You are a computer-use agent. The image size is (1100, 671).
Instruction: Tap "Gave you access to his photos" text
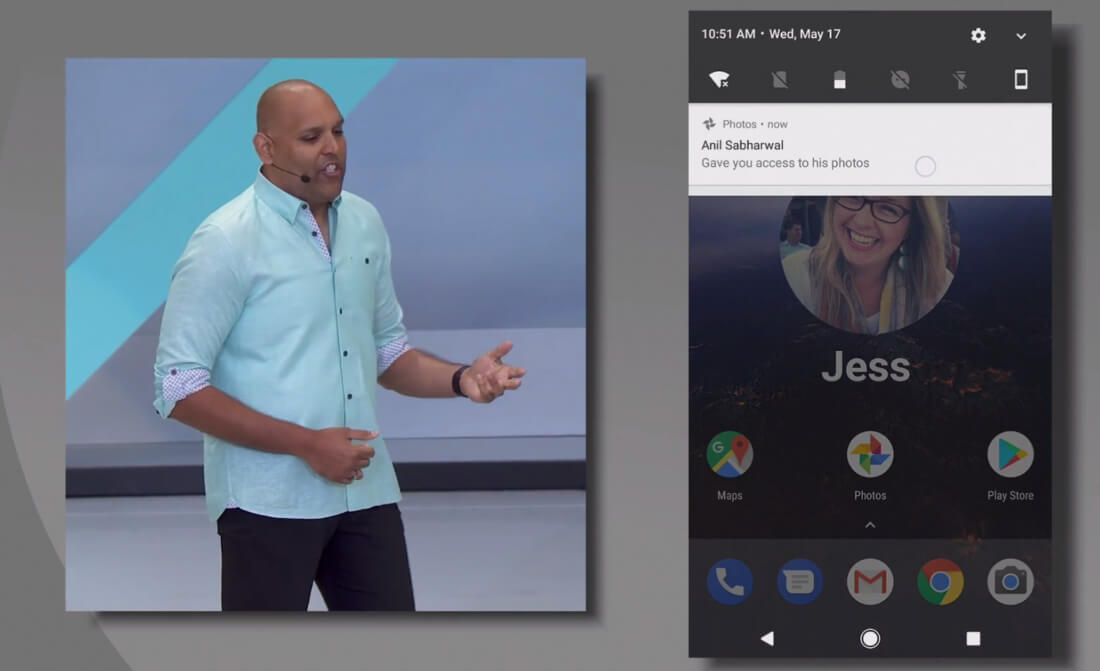coord(785,163)
